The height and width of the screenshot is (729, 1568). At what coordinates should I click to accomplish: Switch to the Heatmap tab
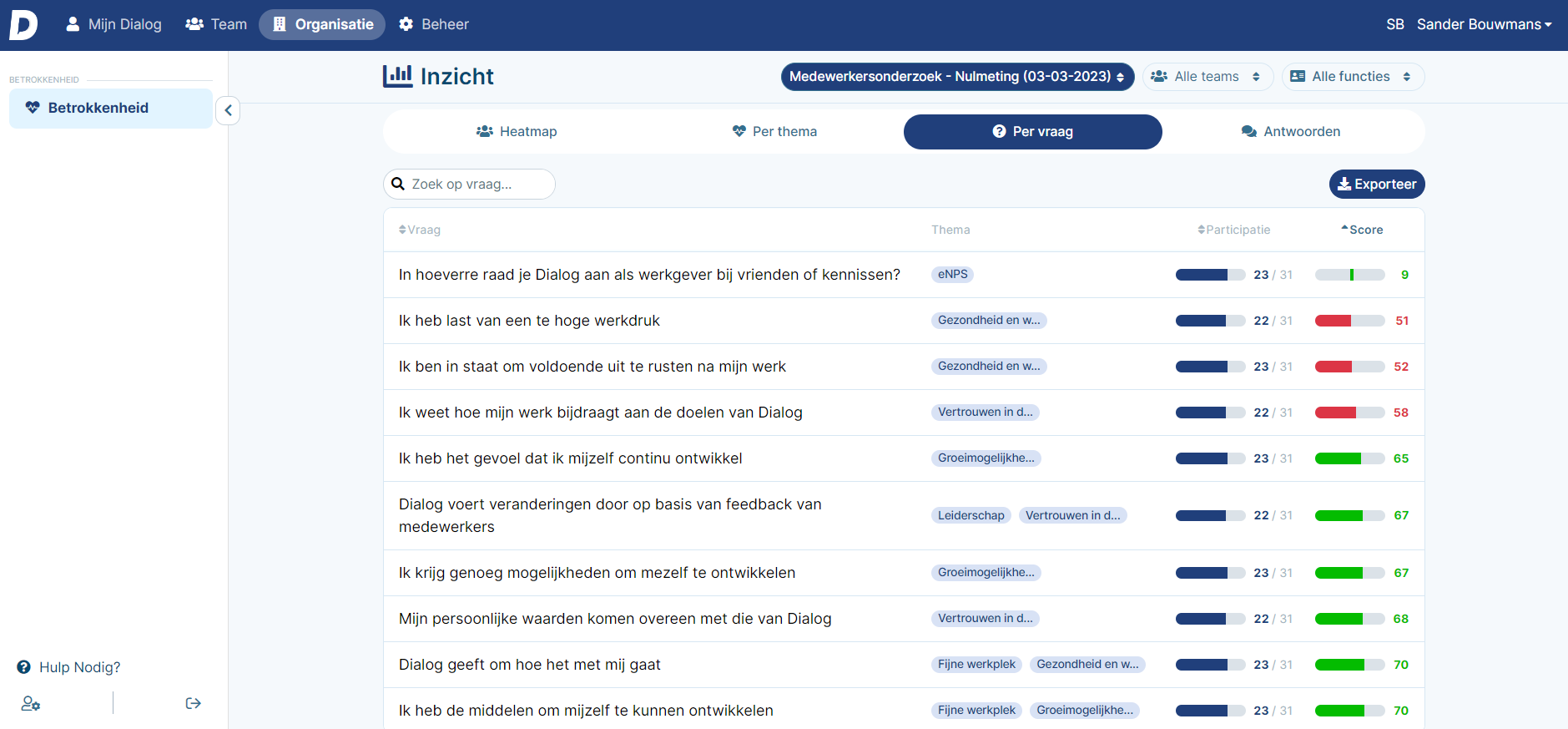517,132
